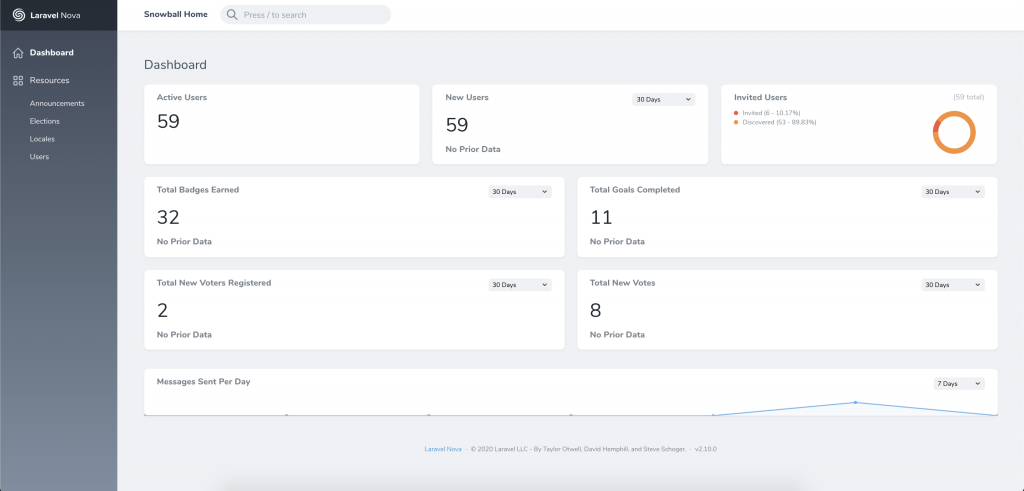Click the Snowball Home link
Image resolution: width=1024 pixels, height=491 pixels.
click(175, 15)
